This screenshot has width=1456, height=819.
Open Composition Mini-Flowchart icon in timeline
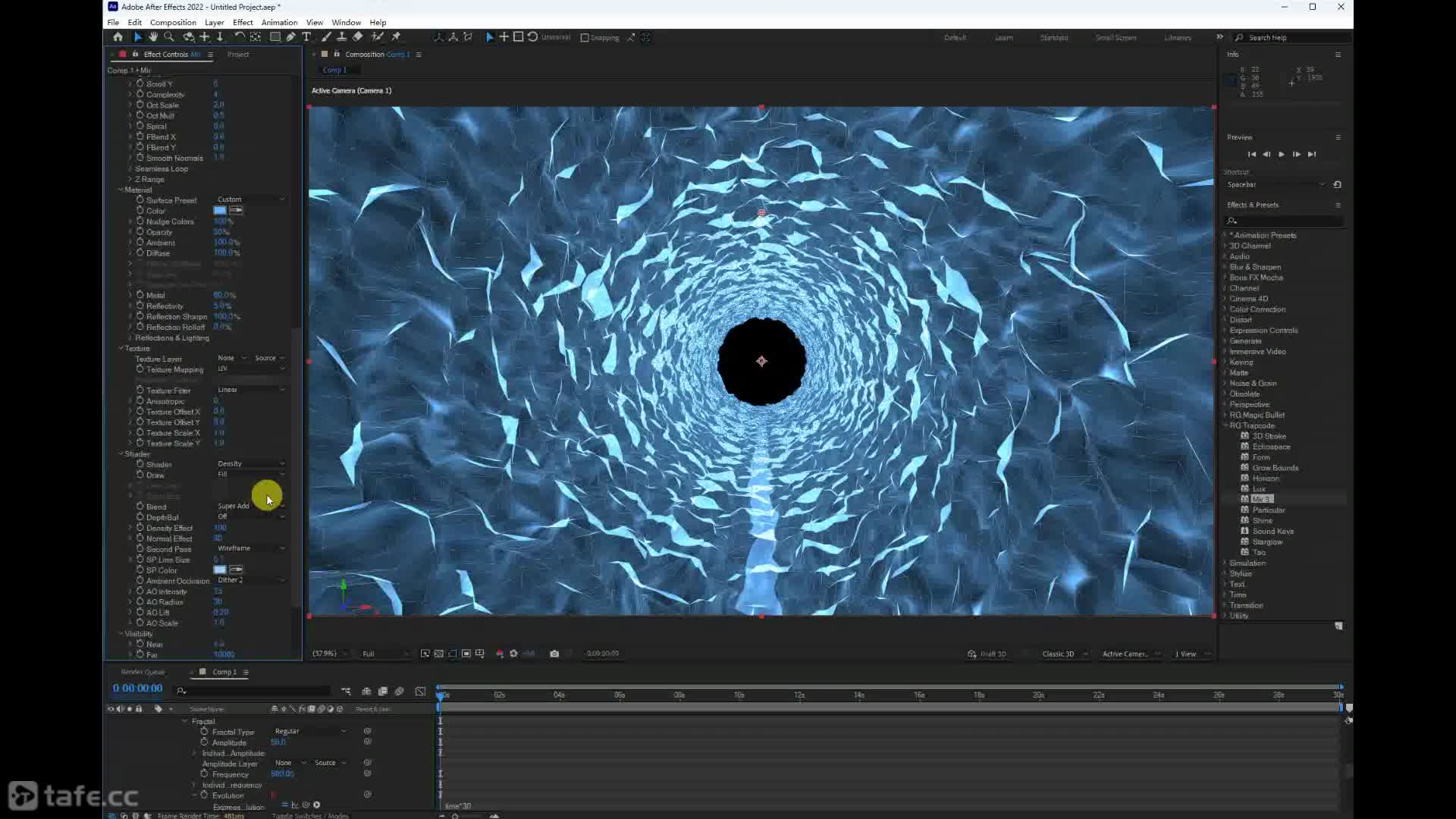coord(346,691)
